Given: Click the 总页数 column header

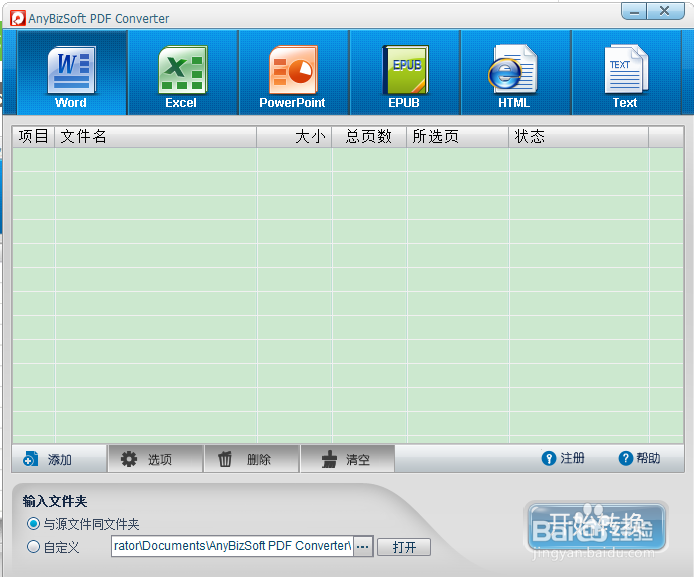Looking at the screenshot, I should [369, 136].
